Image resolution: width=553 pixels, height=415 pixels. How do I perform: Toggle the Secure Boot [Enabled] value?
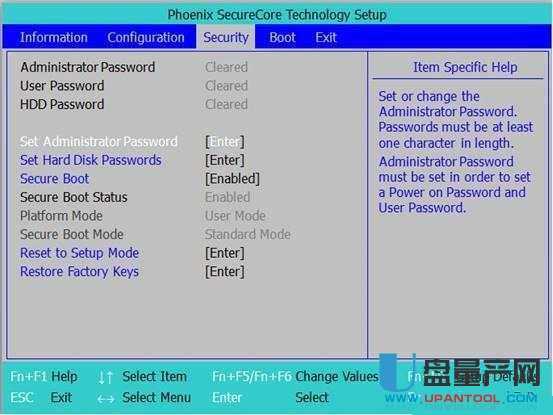point(232,179)
